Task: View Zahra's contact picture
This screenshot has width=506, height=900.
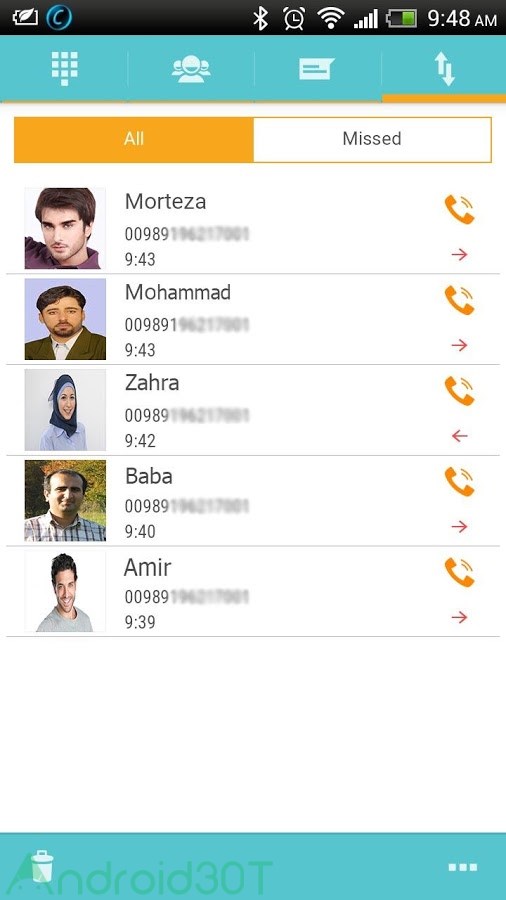Action: [65, 409]
